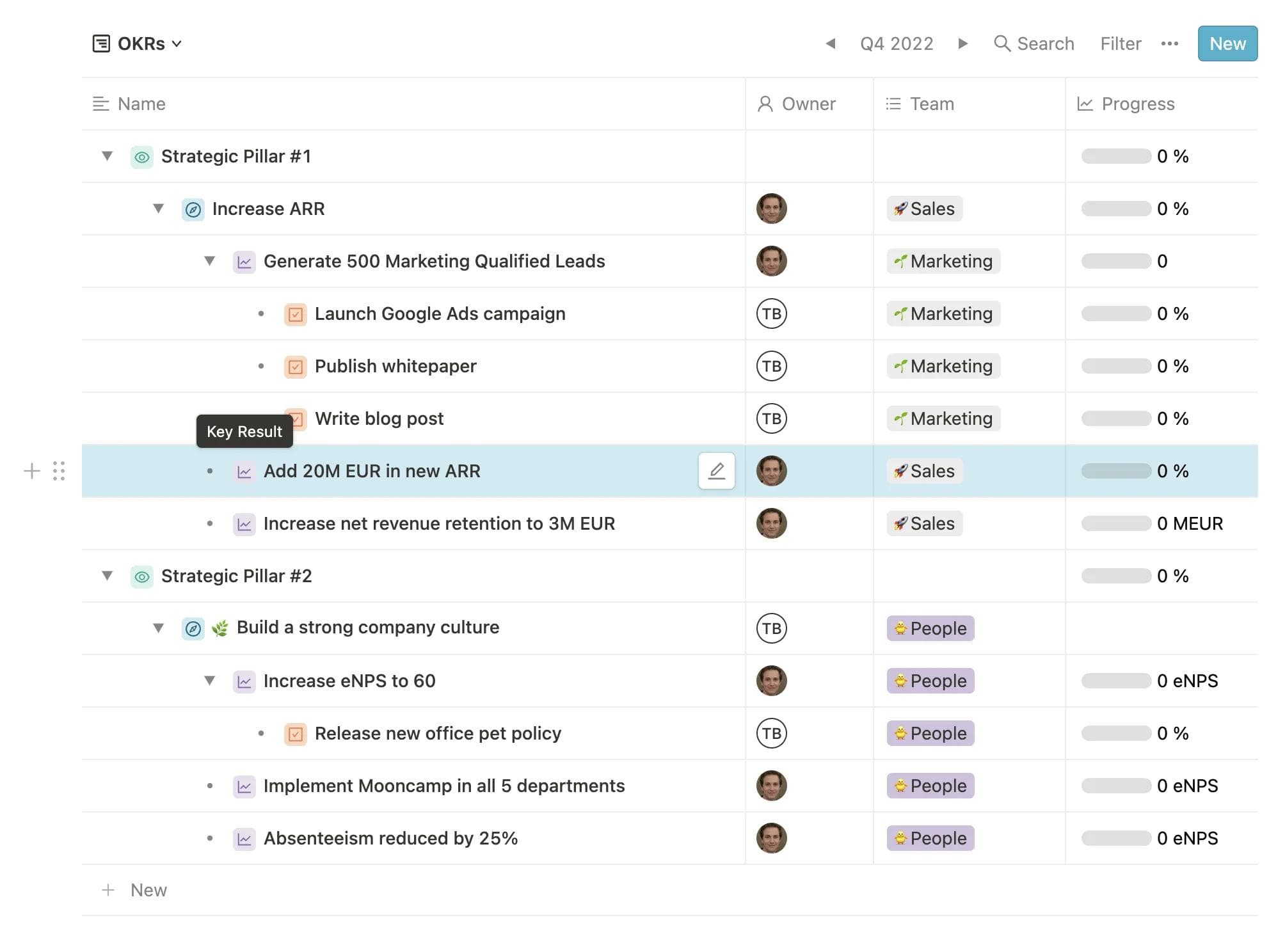Click the Strategic Pillar #1 eye icon
Image resolution: width=1285 pixels, height=952 pixels.
pos(142,157)
